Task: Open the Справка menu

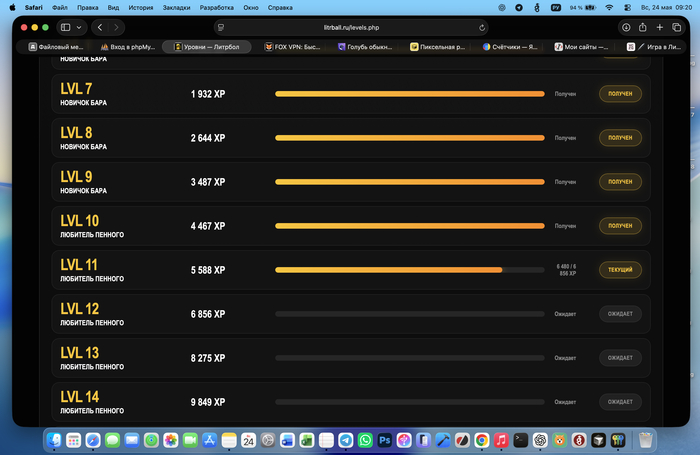Action: (280, 8)
